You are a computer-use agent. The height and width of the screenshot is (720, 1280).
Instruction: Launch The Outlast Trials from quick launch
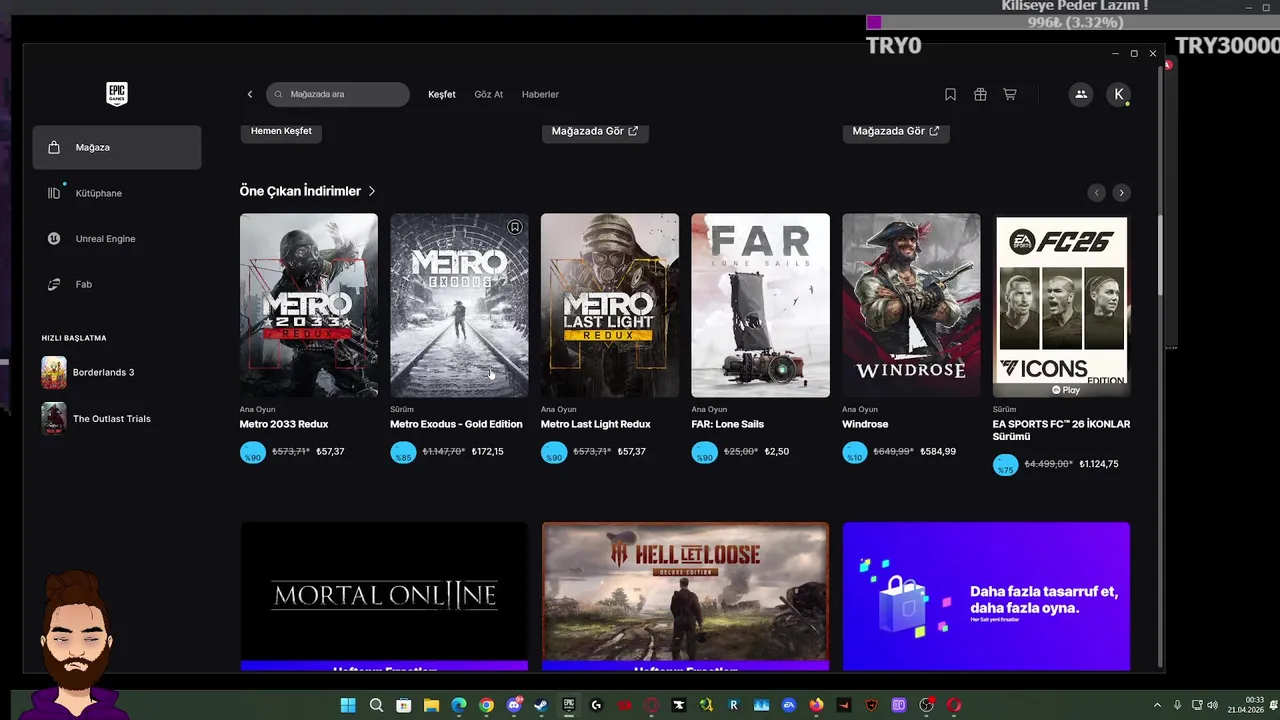click(96, 419)
